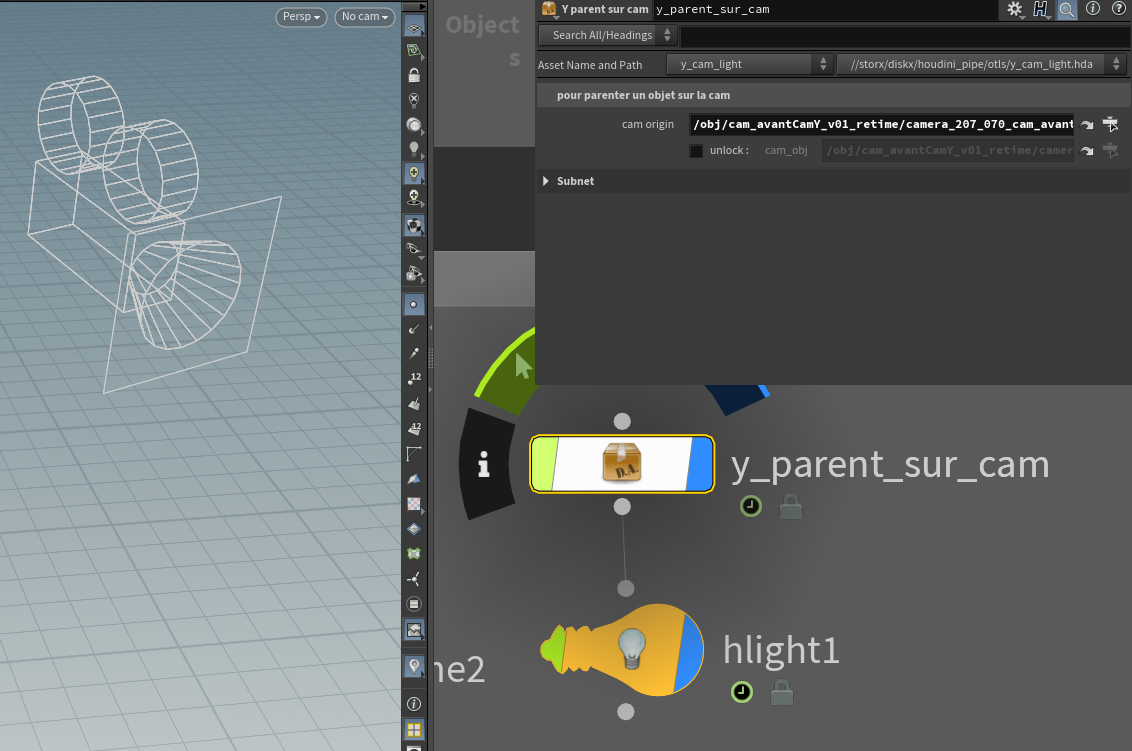Open the Search All/Headings filter dropdown
Viewport: 1132px width, 751px height.
point(607,35)
